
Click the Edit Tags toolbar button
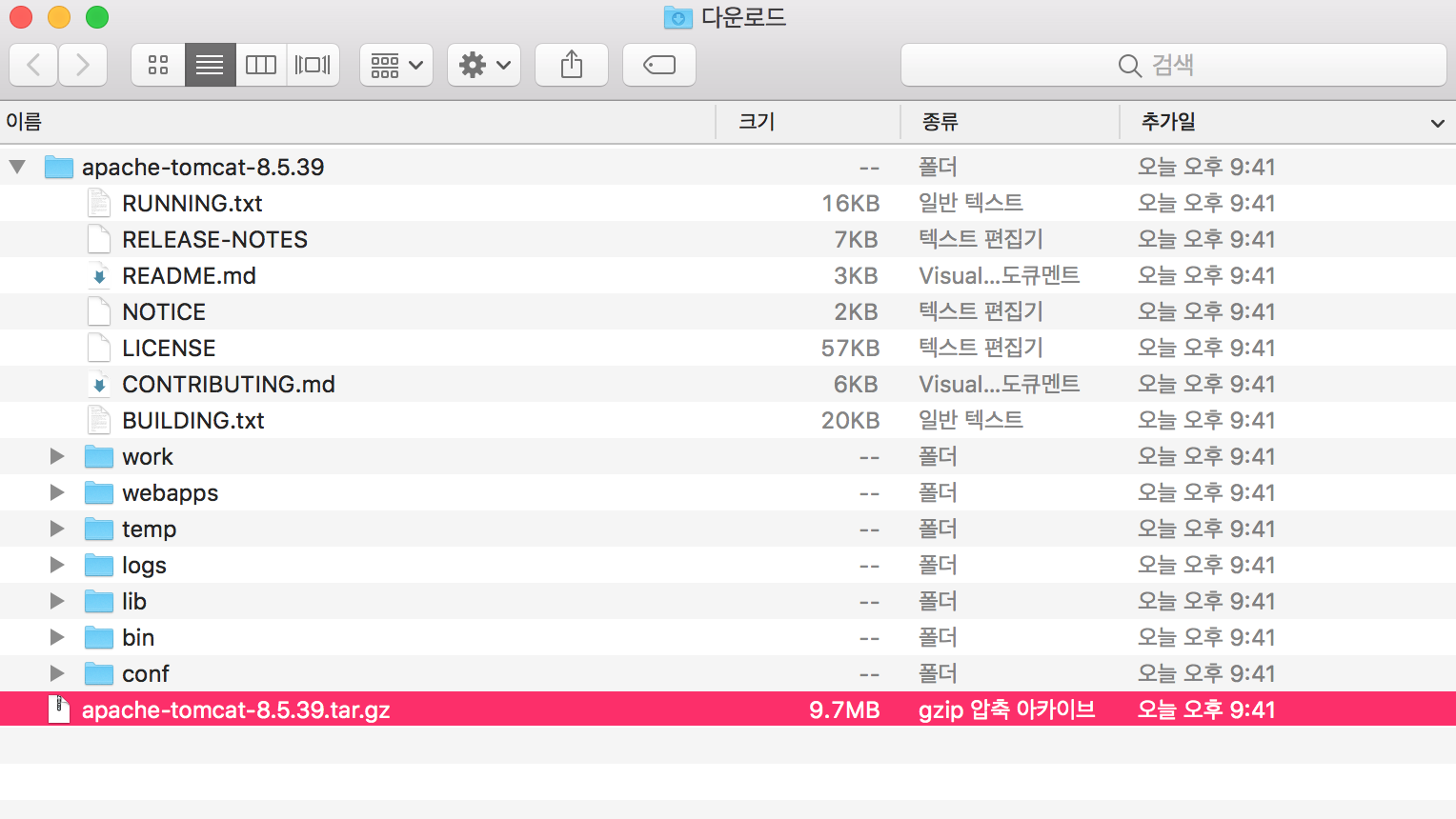click(x=659, y=65)
